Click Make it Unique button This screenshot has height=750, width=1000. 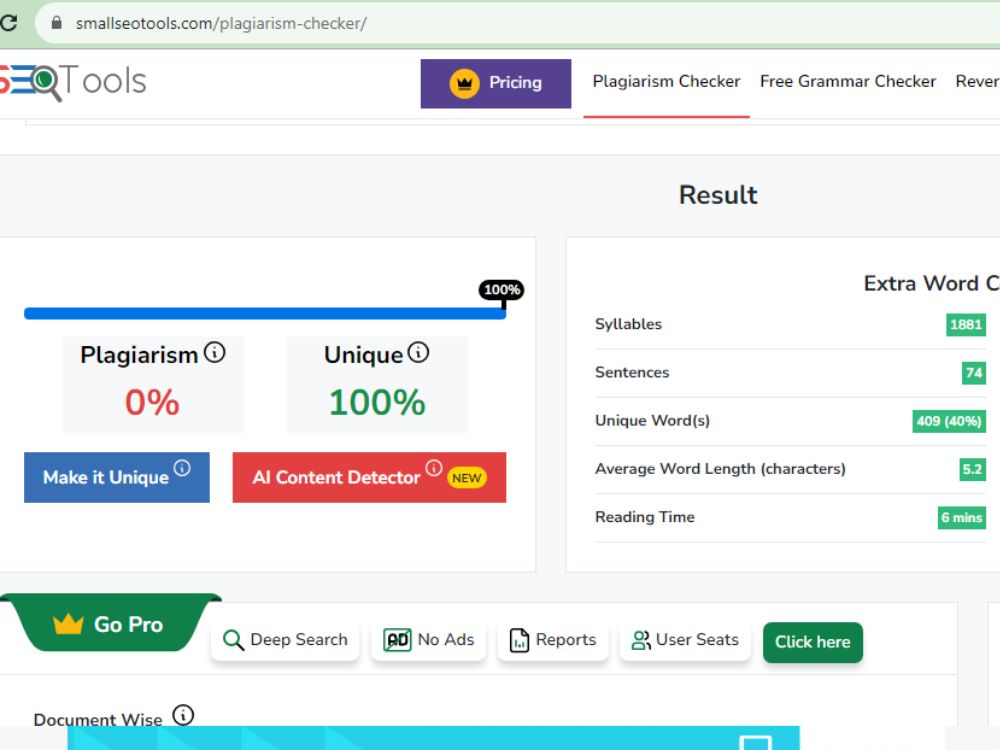[x=117, y=477]
